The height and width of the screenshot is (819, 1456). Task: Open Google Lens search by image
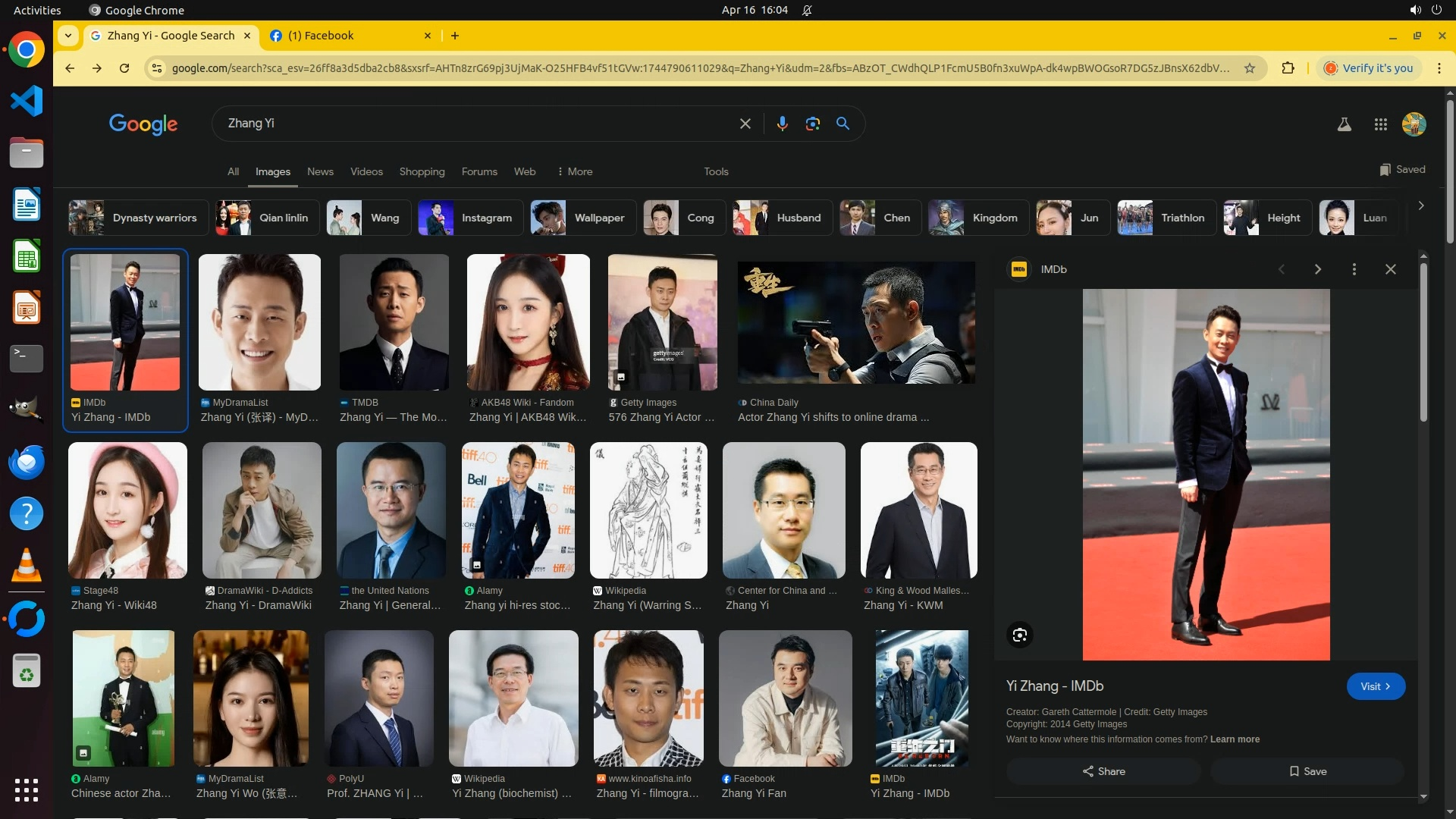812,124
